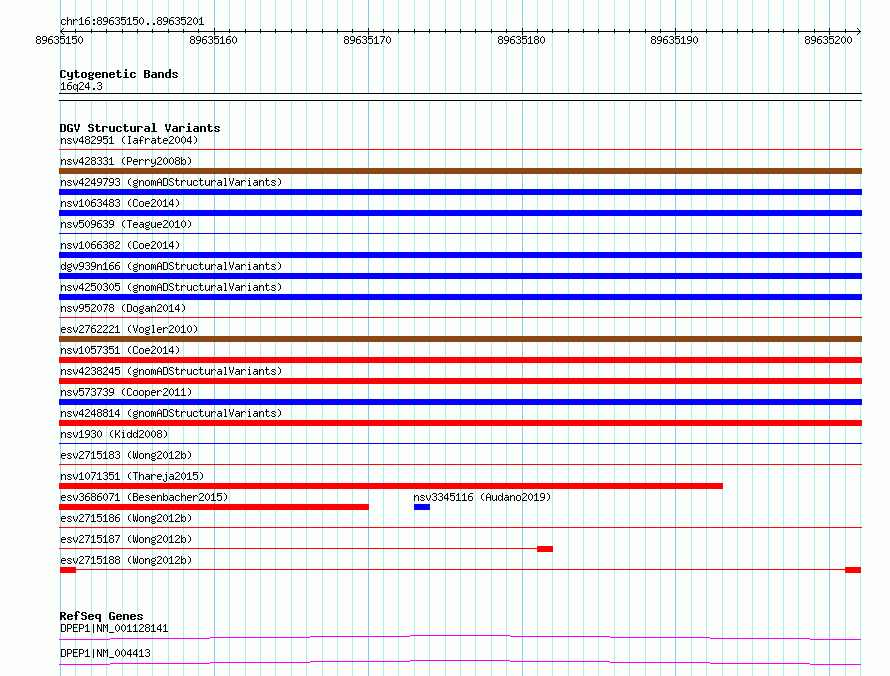Select the nsv1066382 (Coe2014) label
This screenshot has height=676, width=890.
point(120,245)
